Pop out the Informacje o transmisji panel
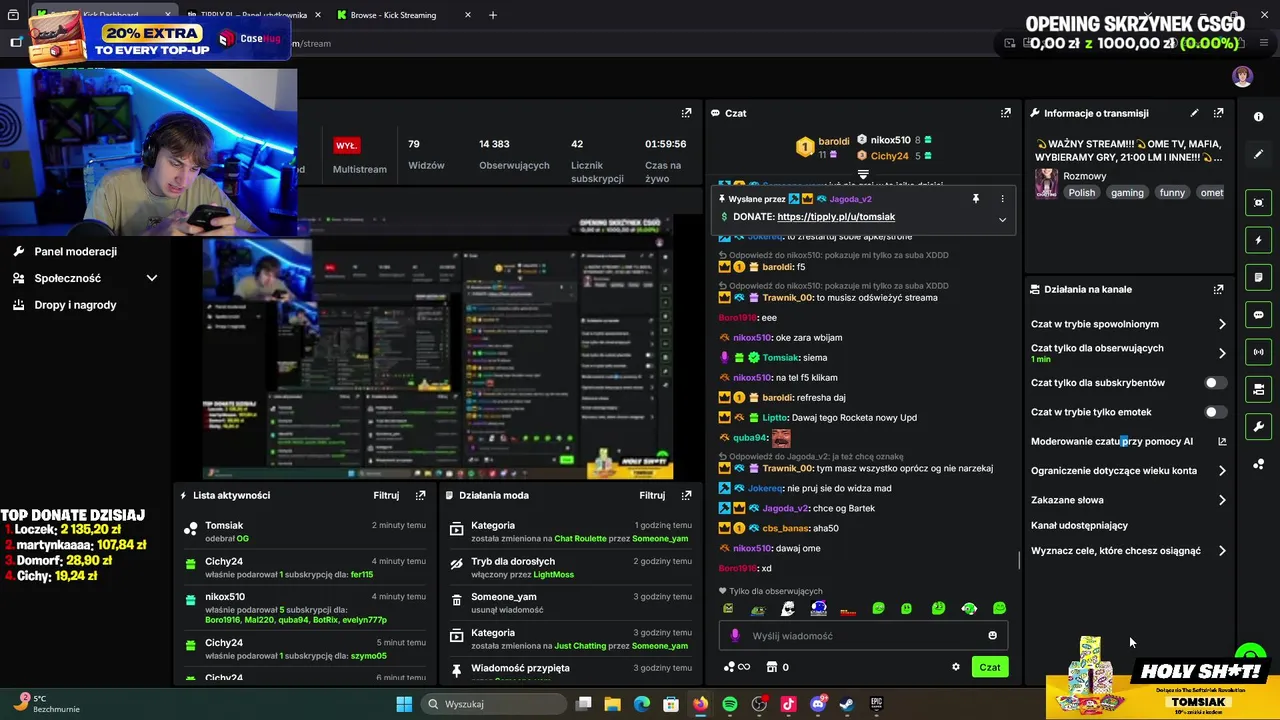 1218,113
